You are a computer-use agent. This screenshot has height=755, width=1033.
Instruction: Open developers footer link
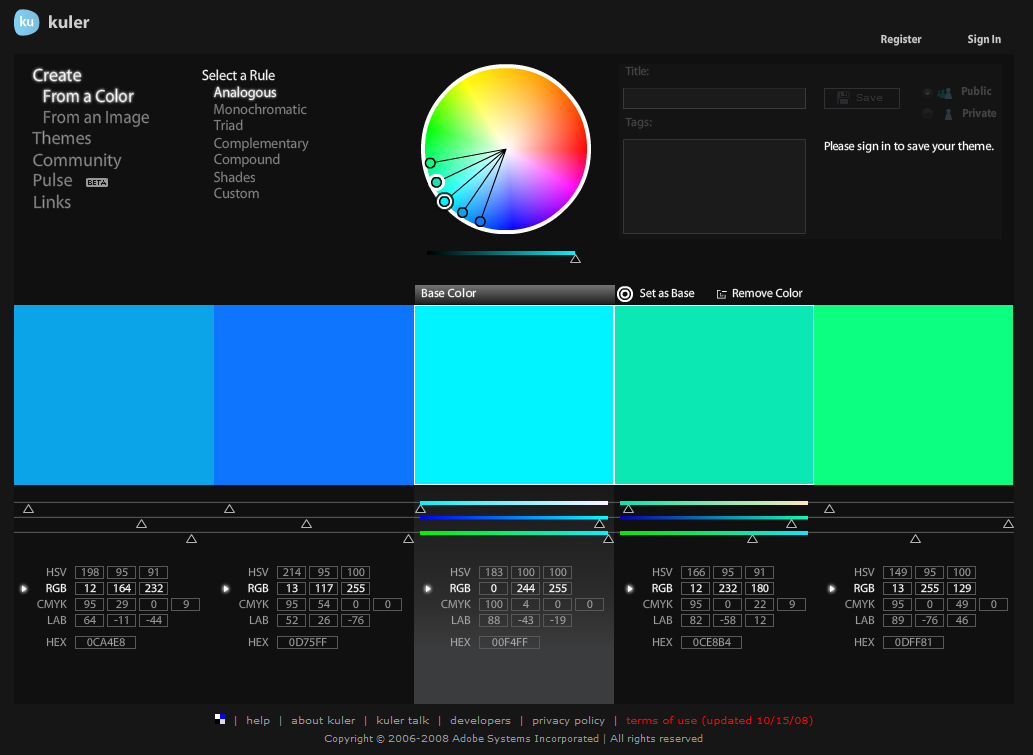click(x=480, y=721)
